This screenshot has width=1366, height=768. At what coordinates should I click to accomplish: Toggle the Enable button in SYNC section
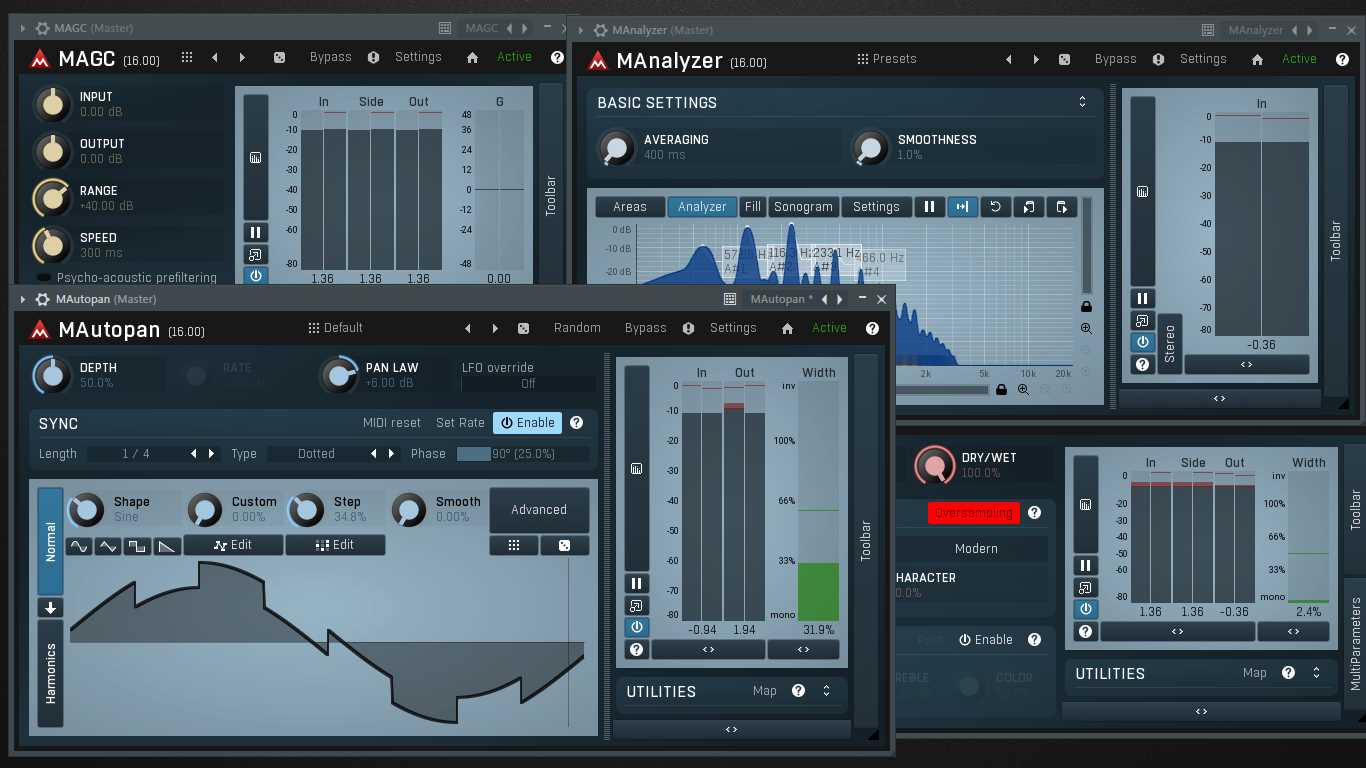point(527,423)
